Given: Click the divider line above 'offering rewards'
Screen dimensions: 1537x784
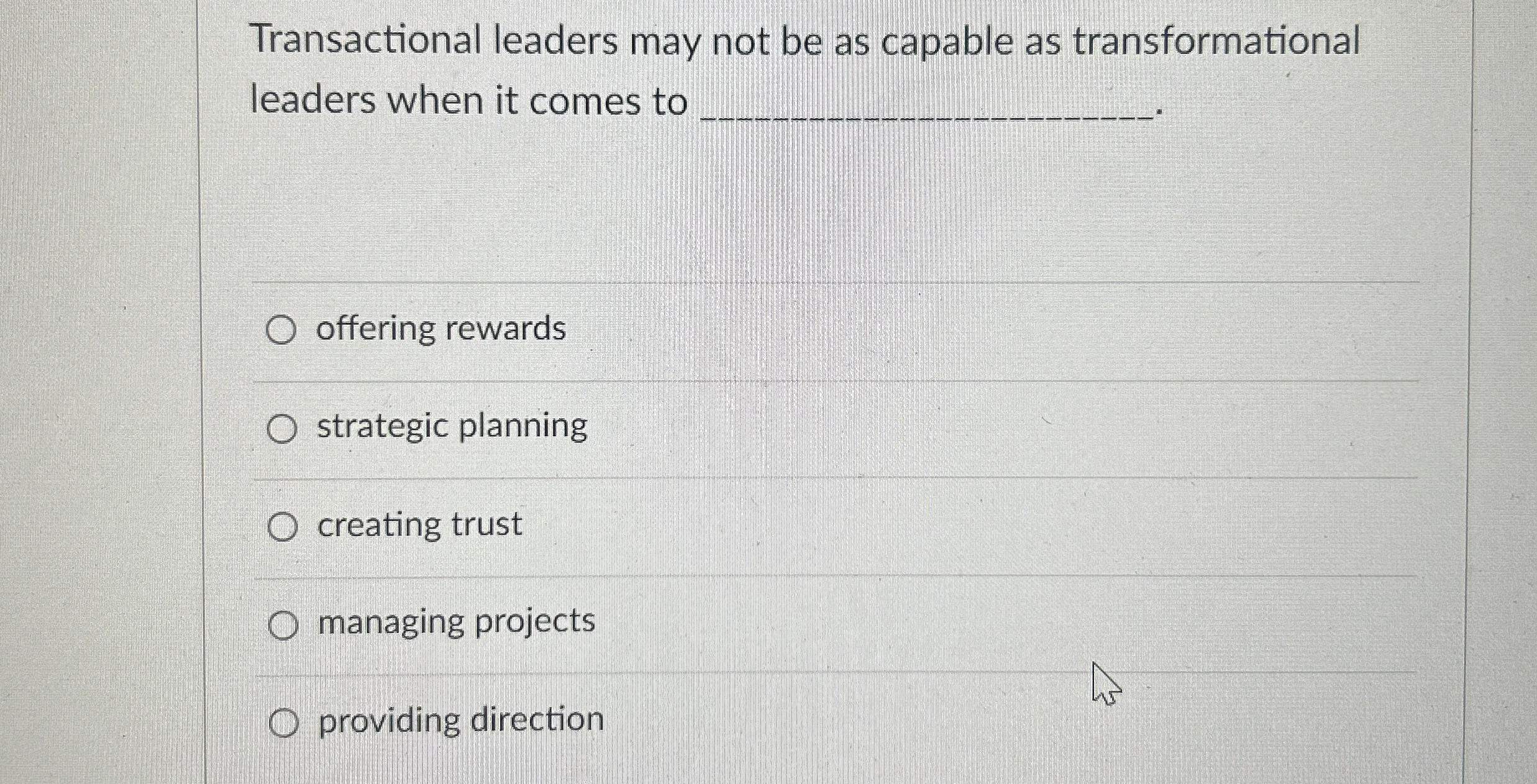Looking at the screenshot, I should click(746, 283).
